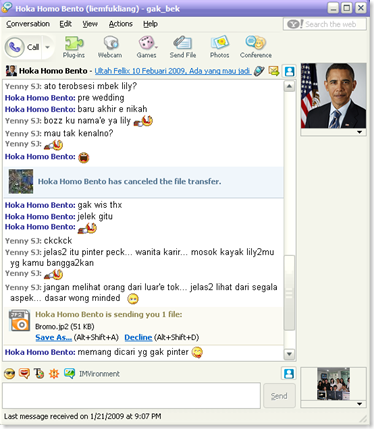The height and width of the screenshot is (429, 374).
Task: Open the Edit menu
Action: (65, 24)
